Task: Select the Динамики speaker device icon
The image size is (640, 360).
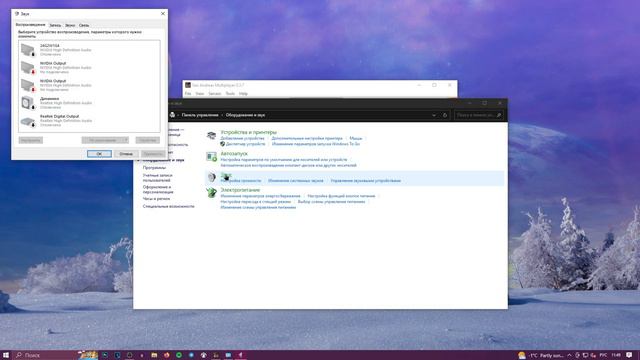Action: click(28, 103)
